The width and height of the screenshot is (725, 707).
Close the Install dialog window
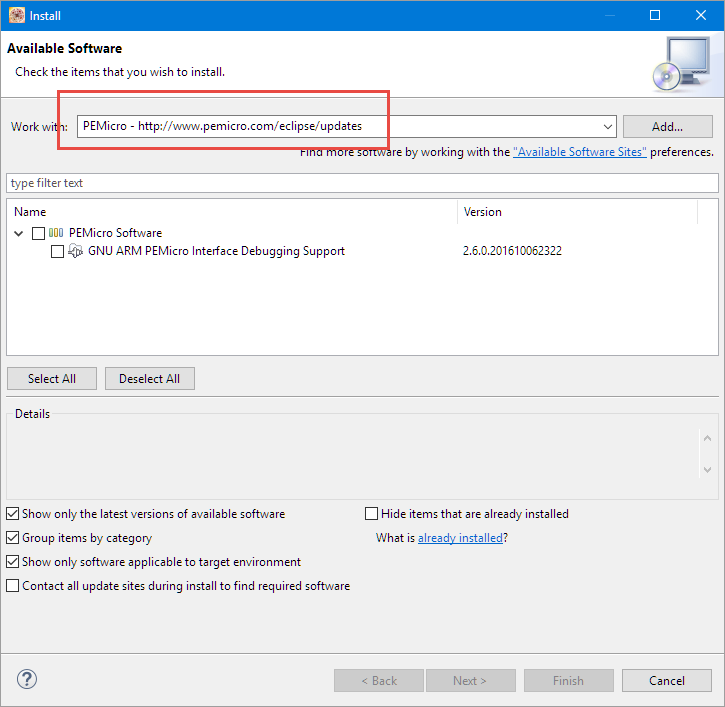click(701, 15)
